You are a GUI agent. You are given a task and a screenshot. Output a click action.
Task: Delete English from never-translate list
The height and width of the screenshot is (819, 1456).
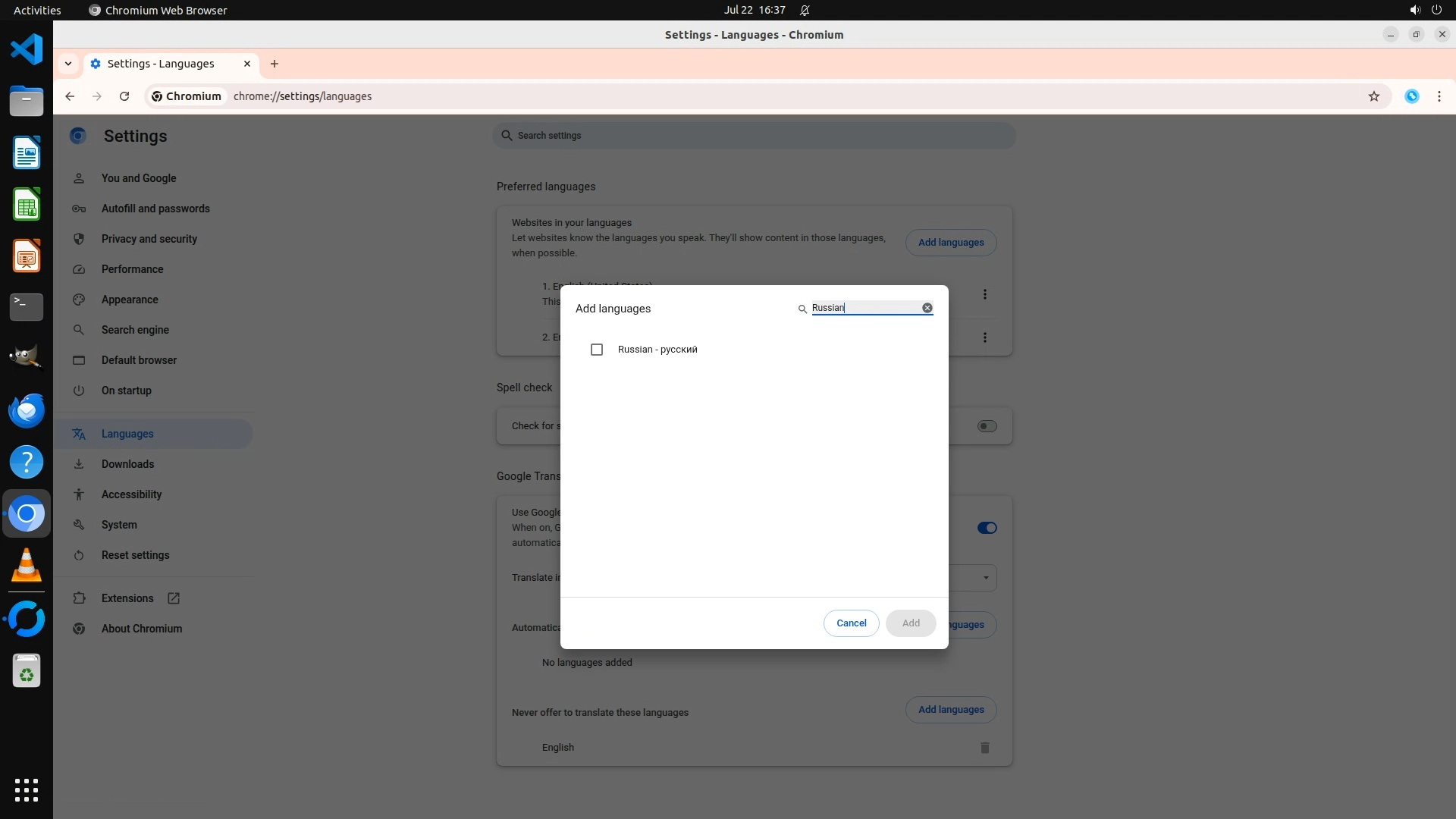pyautogui.click(x=984, y=748)
